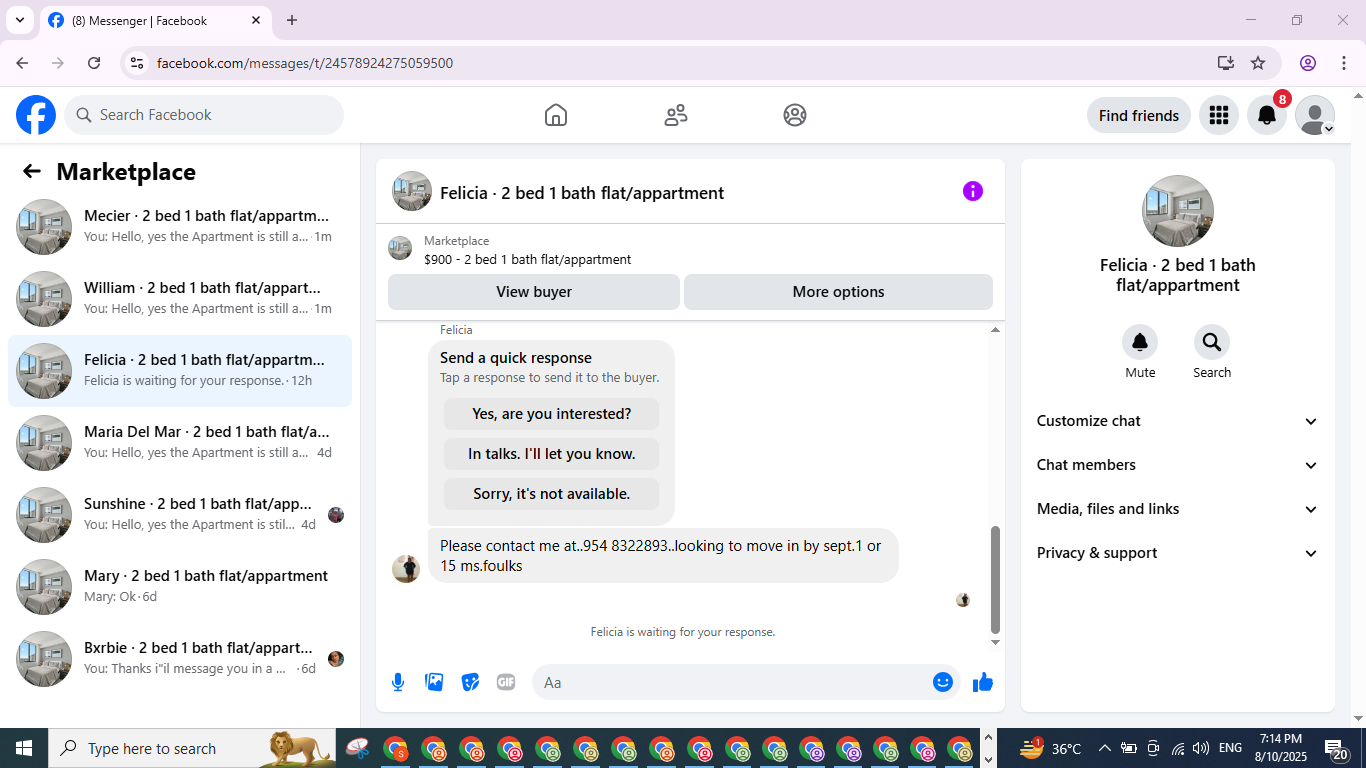
Task: Open the GIF picker icon
Action: tap(506, 682)
